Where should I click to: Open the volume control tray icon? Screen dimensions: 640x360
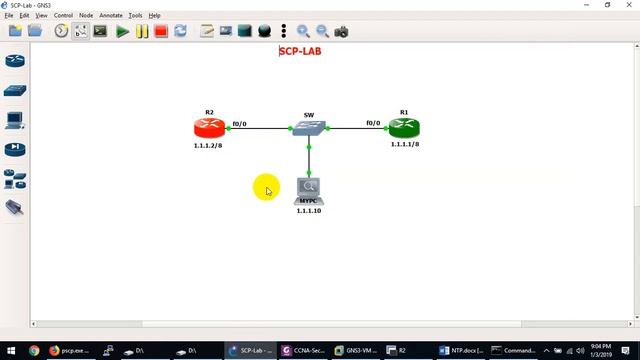coord(580,351)
